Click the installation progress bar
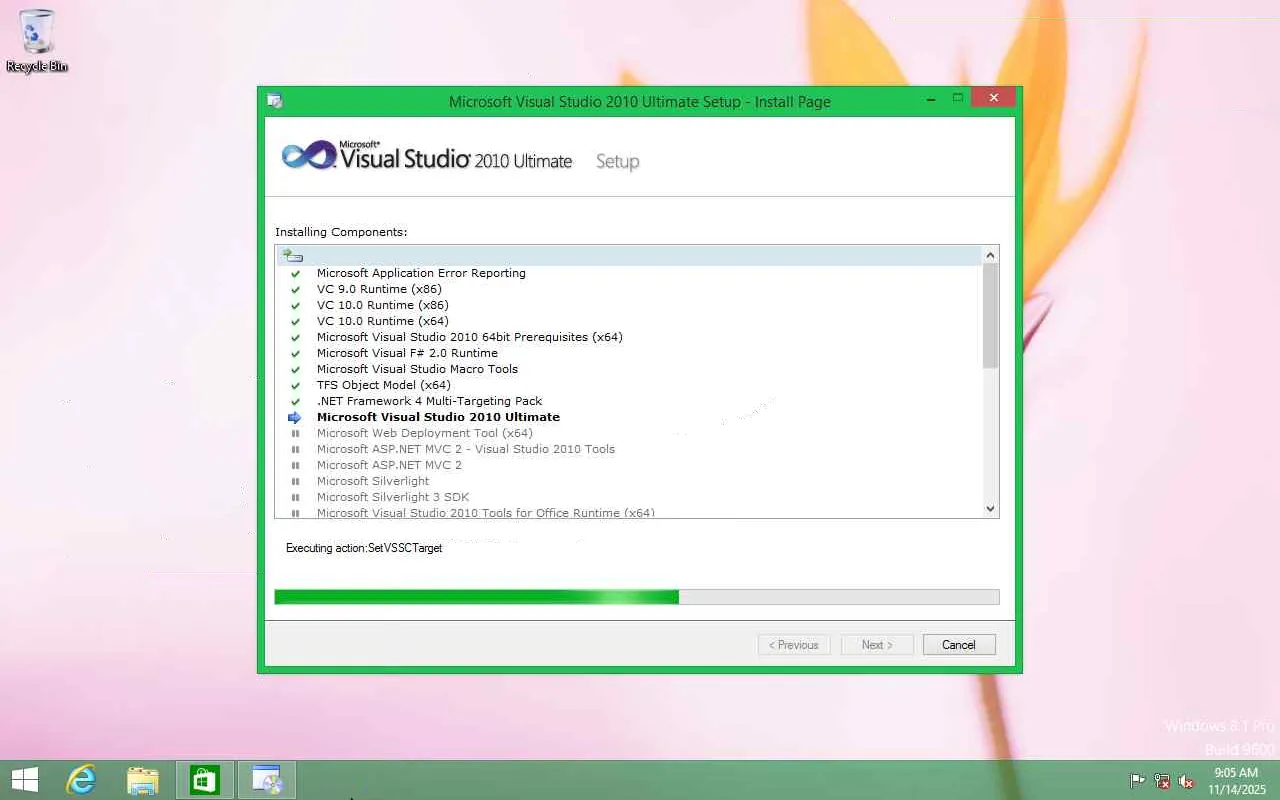The width and height of the screenshot is (1280, 800). click(637, 597)
